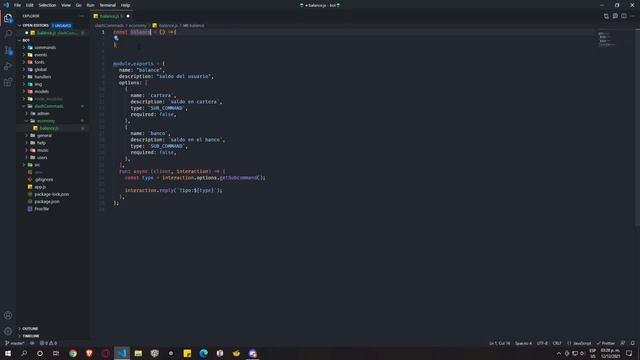Collapse the economy folder

(x=53, y=121)
